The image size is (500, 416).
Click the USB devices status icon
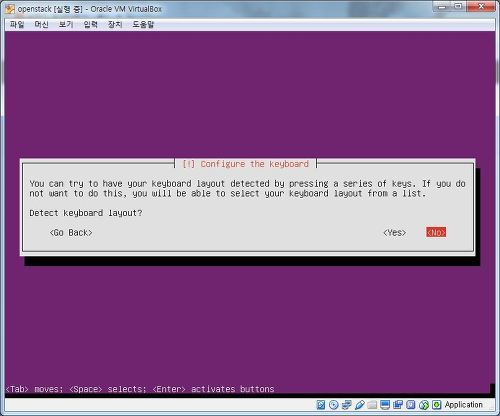click(359, 405)
